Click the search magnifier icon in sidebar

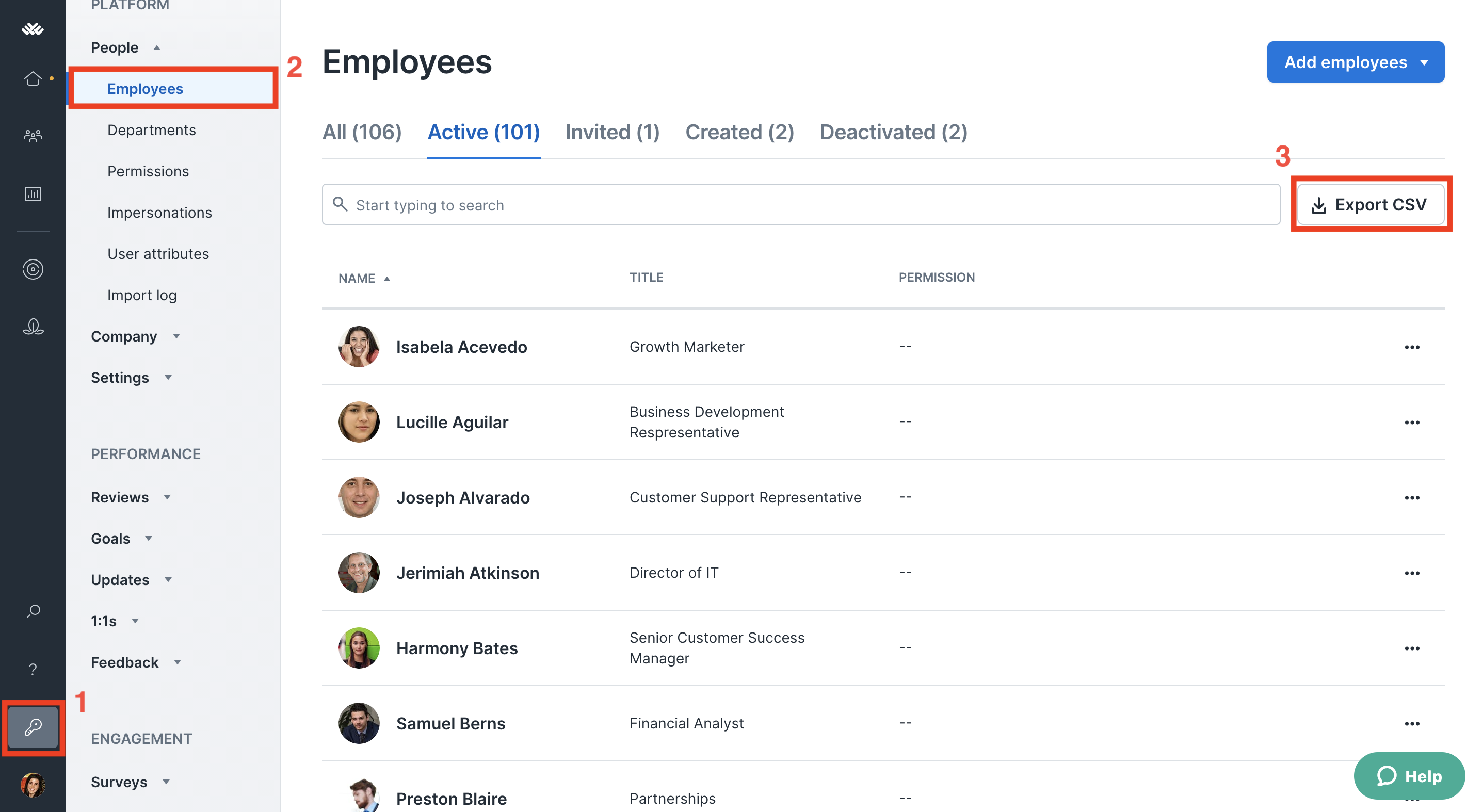(x=33, y=611)
